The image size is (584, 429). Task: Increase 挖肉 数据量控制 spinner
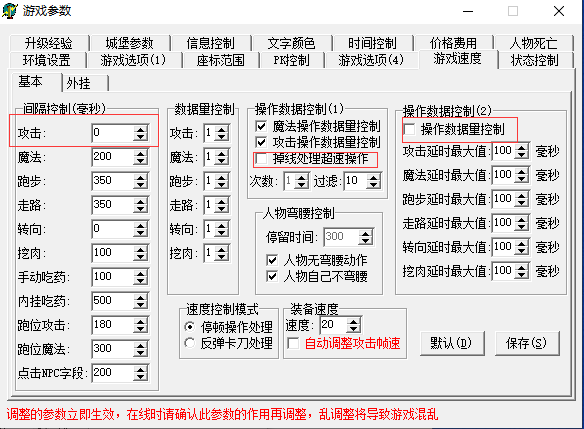tap(222, 250)
